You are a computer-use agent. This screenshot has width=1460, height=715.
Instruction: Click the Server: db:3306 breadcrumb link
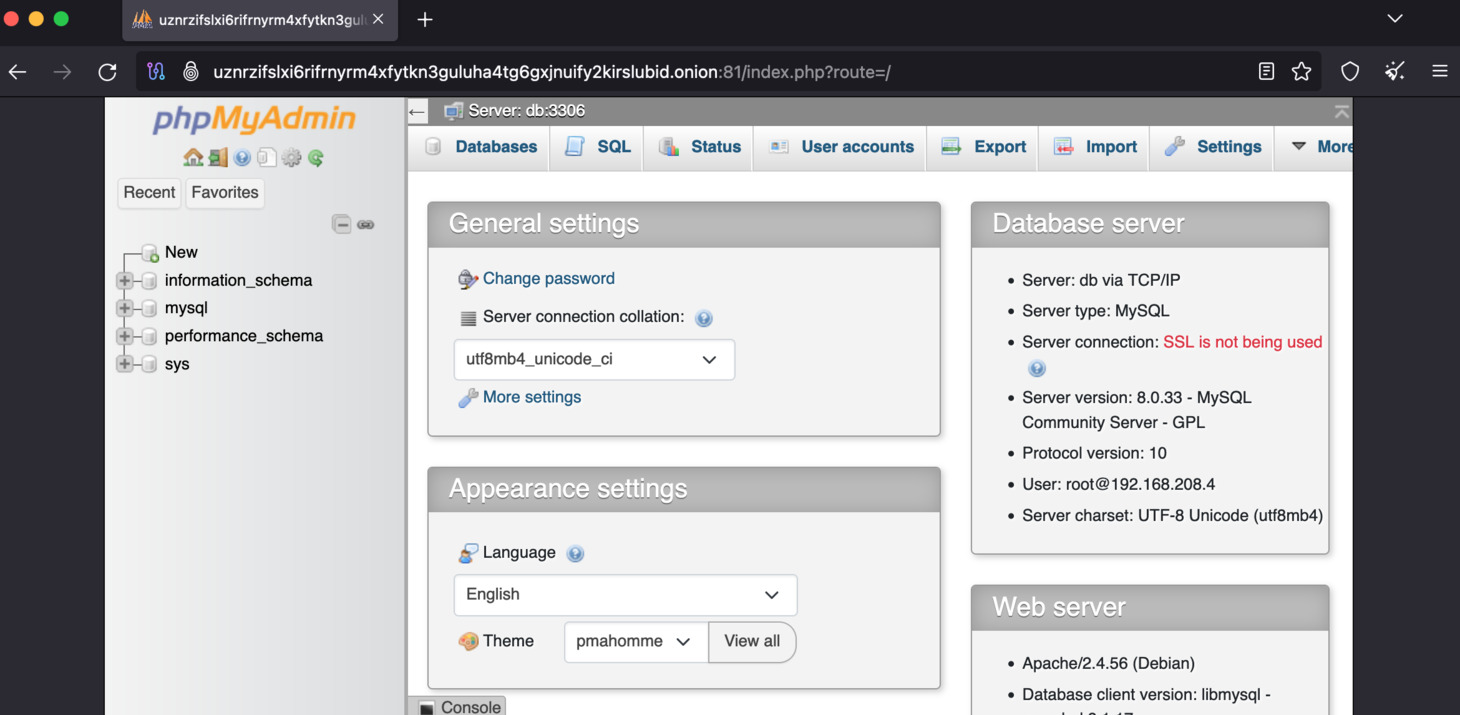(527, 111)
